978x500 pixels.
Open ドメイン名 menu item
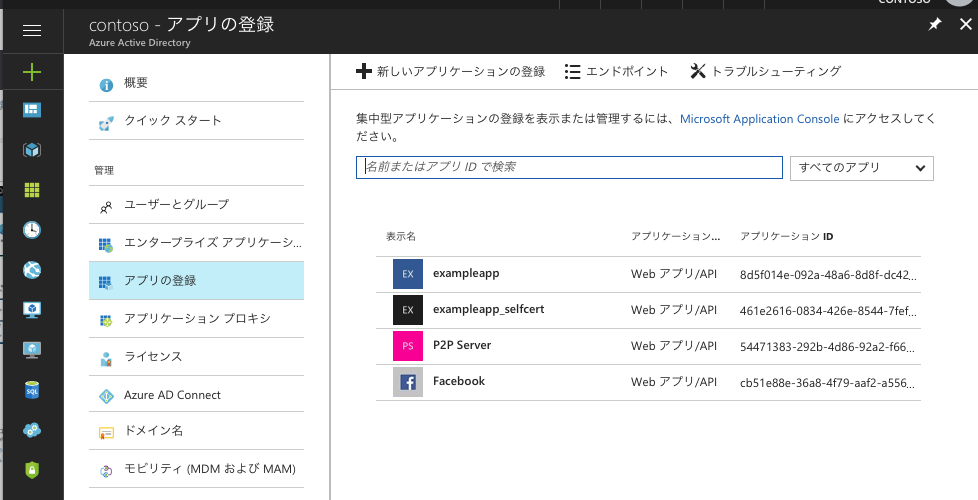pyautogui.click(x=196, y=431)
